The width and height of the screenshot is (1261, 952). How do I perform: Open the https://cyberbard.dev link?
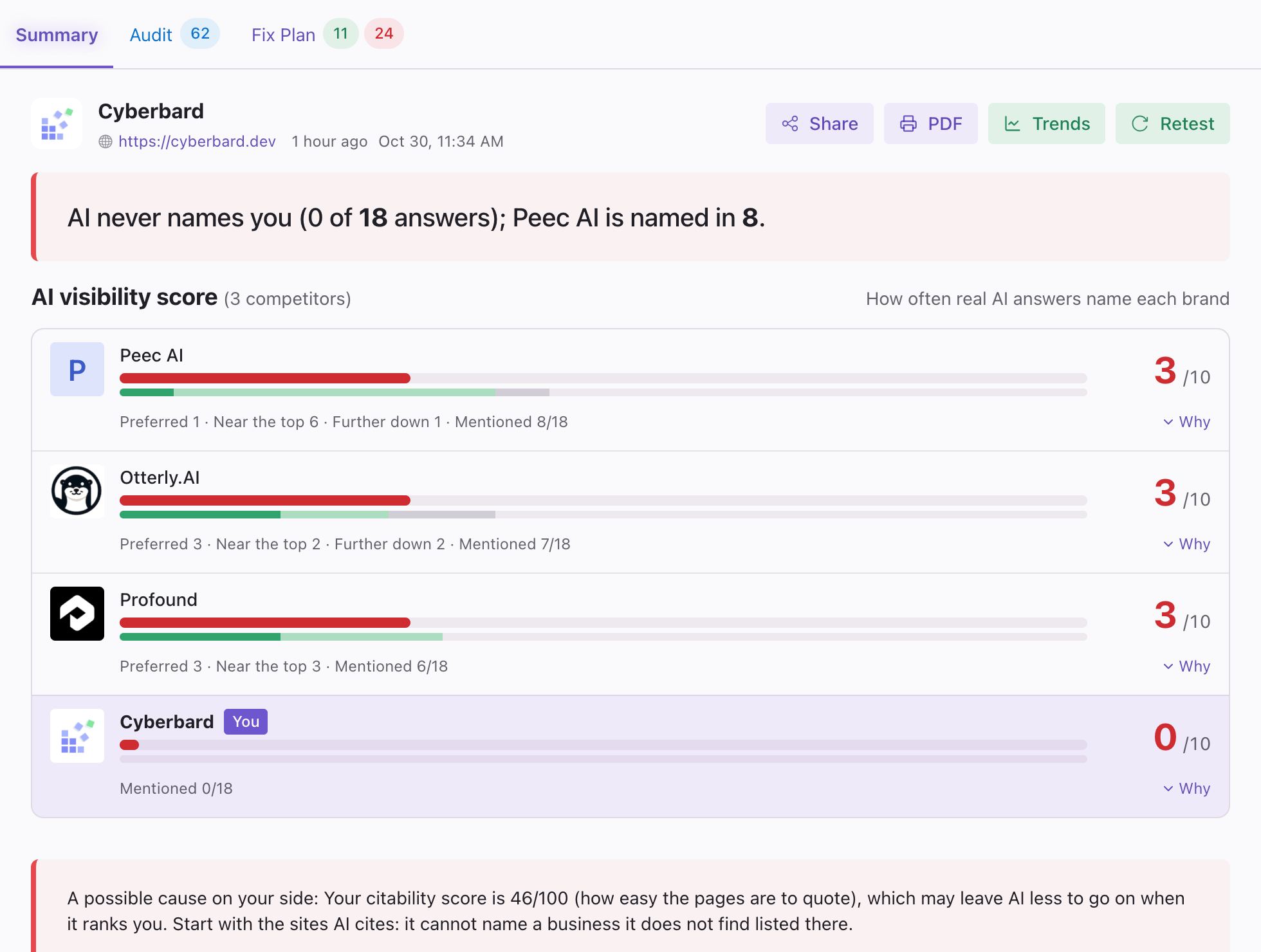[197, 142]
